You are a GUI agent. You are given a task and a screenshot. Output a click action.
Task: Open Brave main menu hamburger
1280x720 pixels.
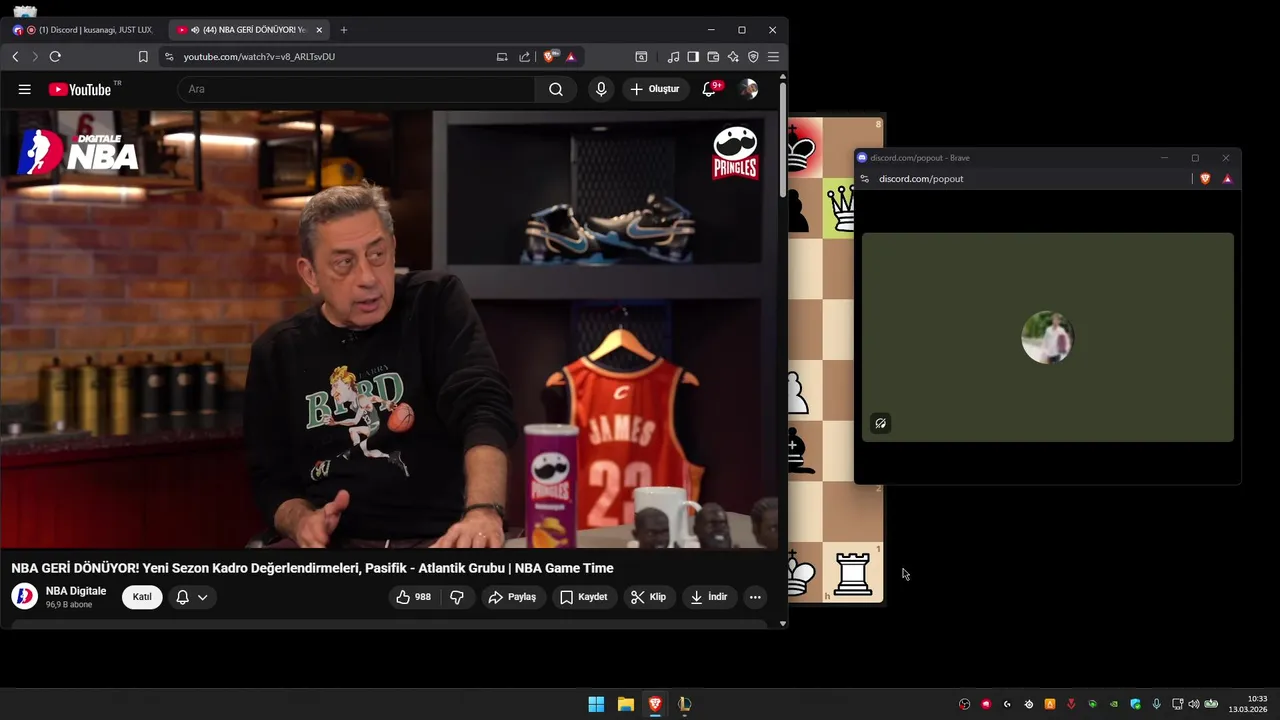(773, 57)
